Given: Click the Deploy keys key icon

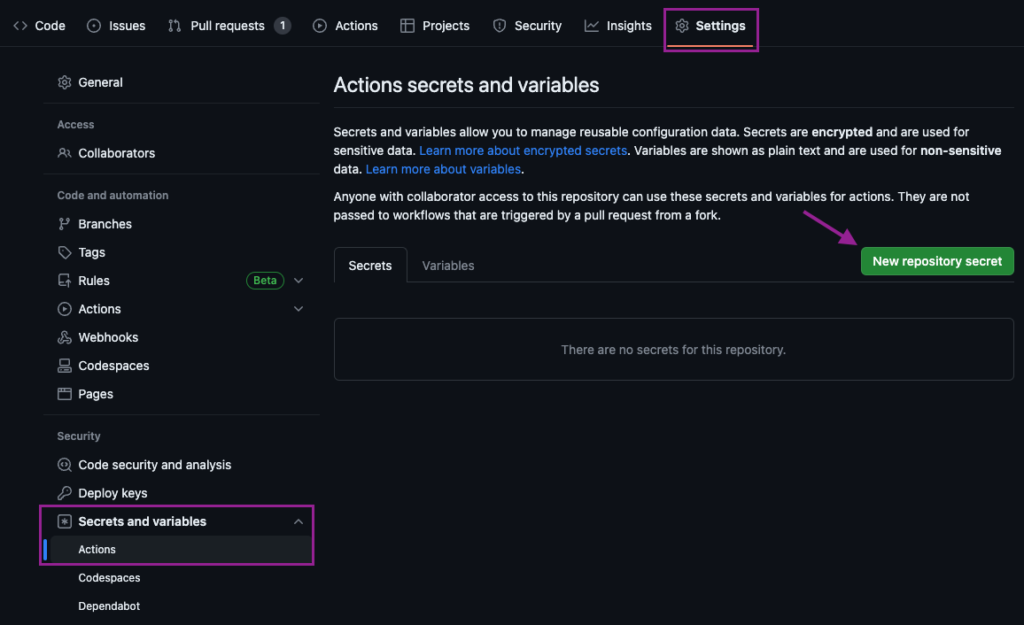Looking at the screenshot, I should pos(64,493).
